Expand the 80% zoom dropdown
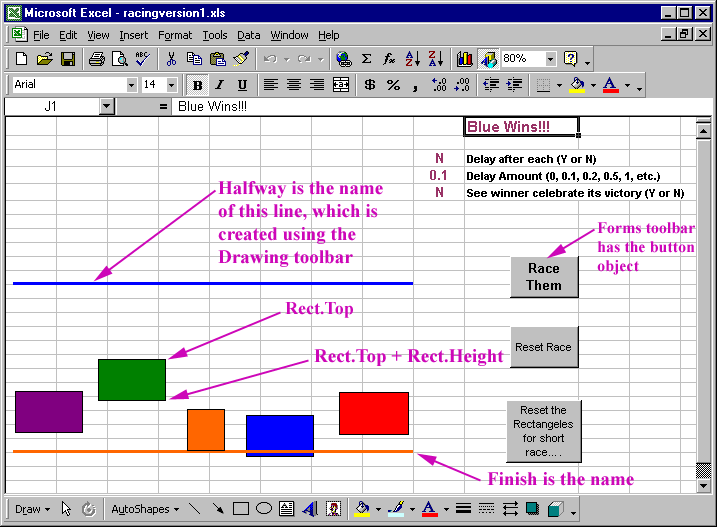717x527 pixels. (549, 59)
